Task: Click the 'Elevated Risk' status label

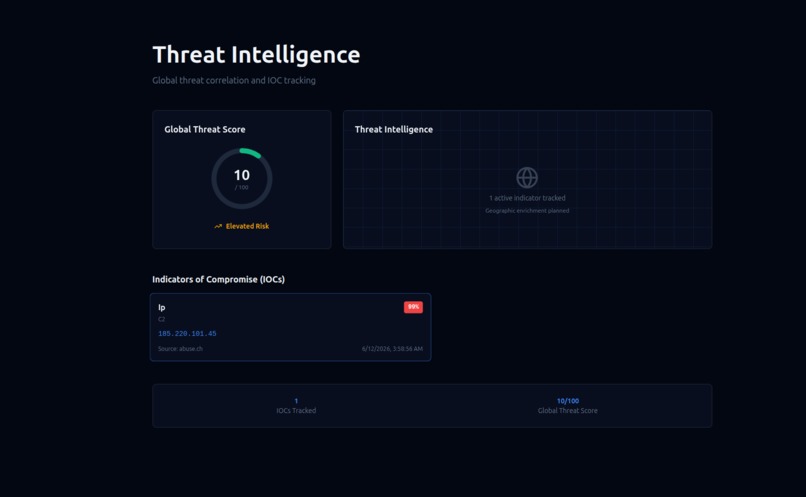Action: click(247, 226)
